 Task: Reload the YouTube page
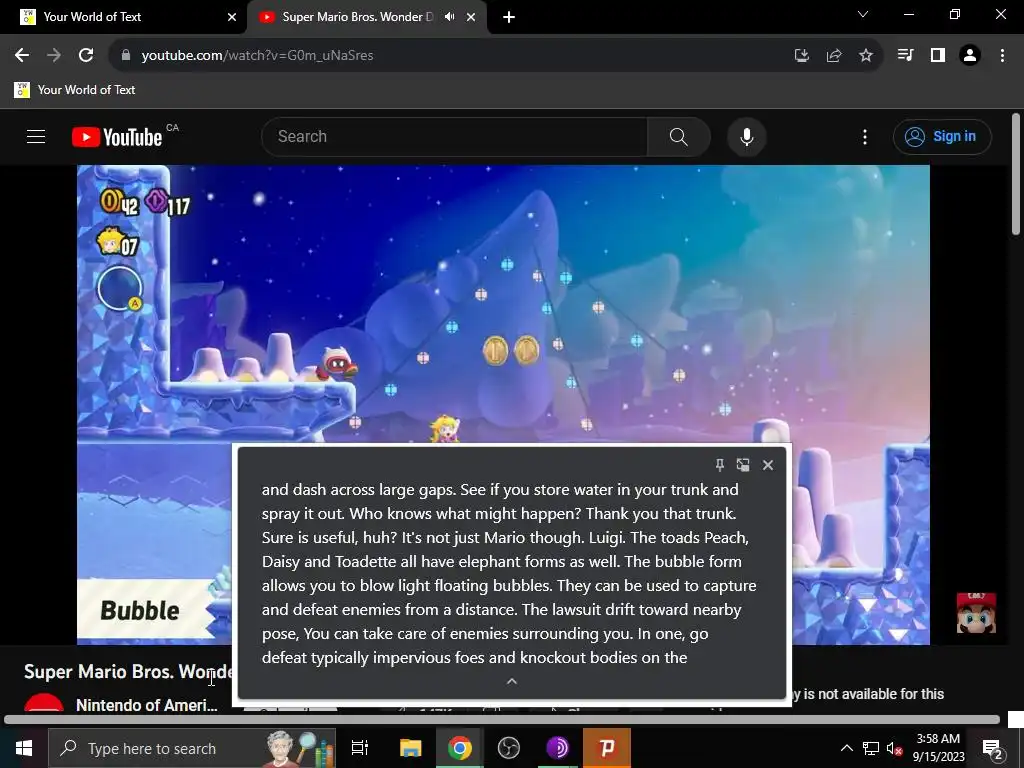[x=86, y=56]
